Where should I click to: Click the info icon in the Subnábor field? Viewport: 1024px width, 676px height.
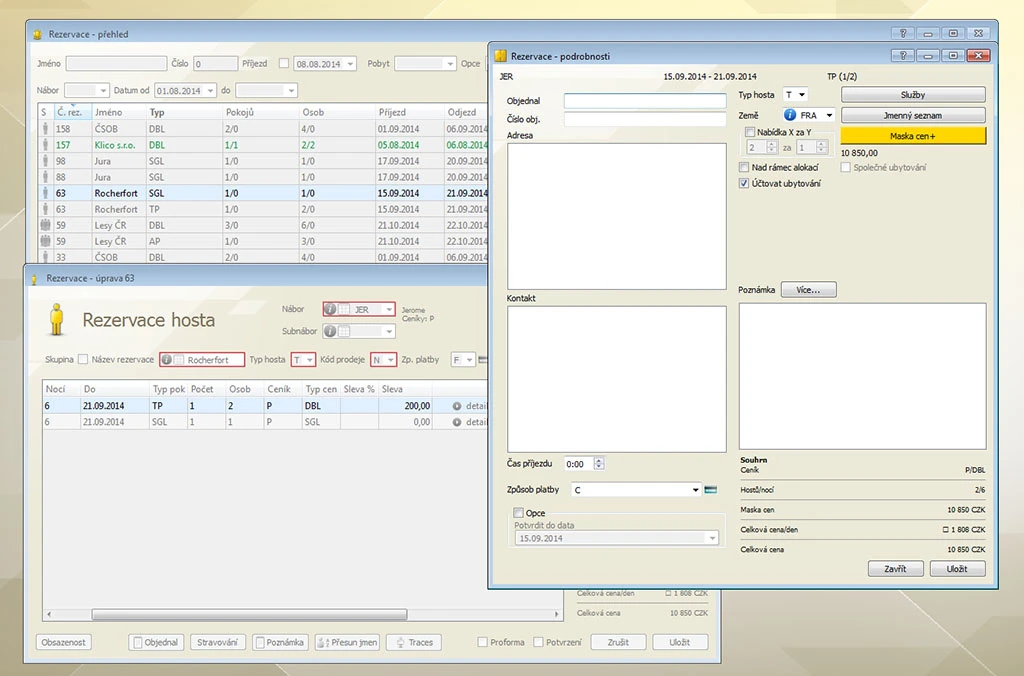(x=331, y=331)
